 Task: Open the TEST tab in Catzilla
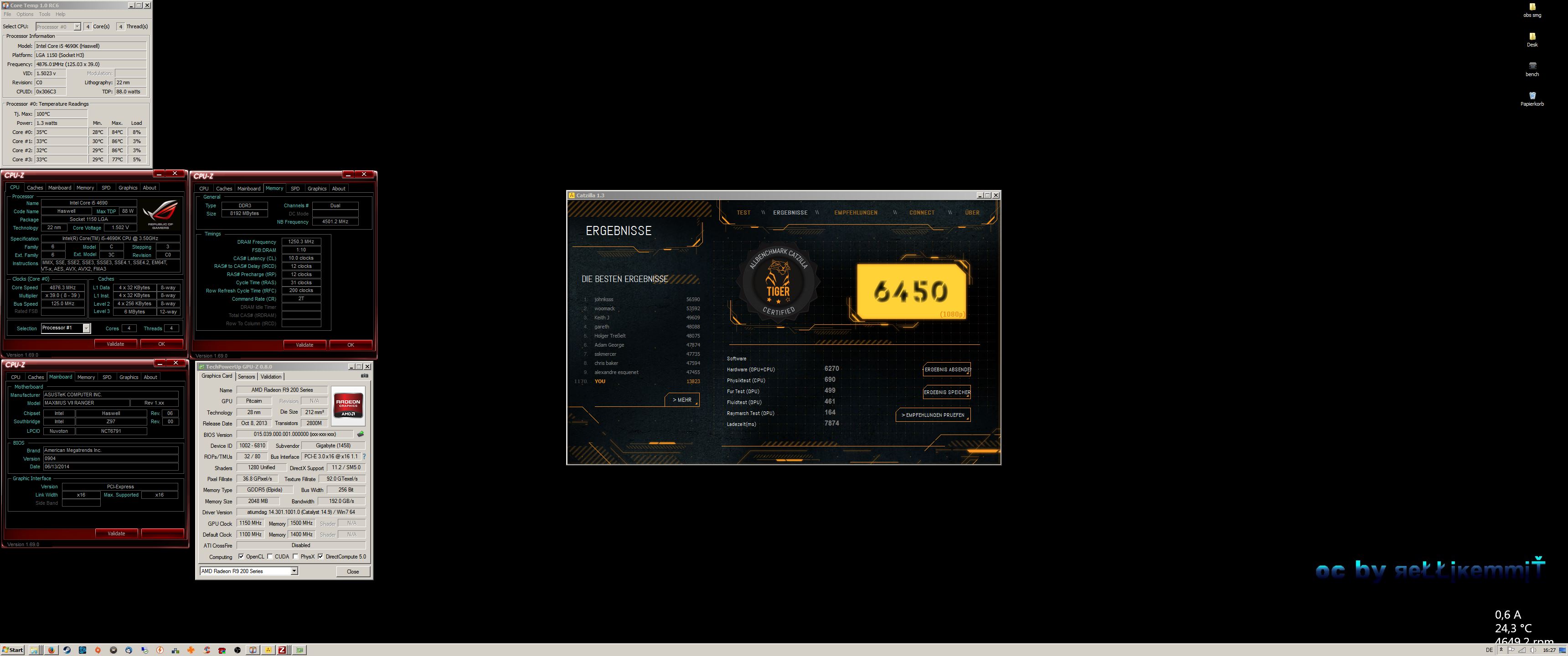(x=743, y=212)
